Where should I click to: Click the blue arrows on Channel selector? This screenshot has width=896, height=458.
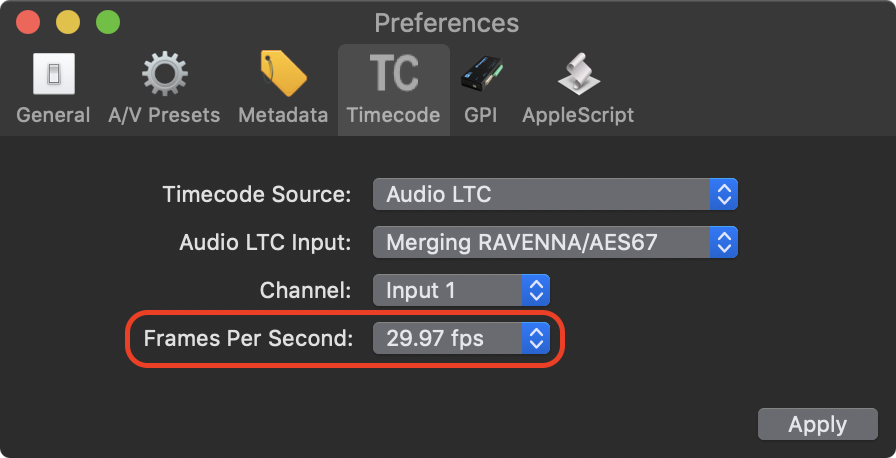[x=535, y=290]
